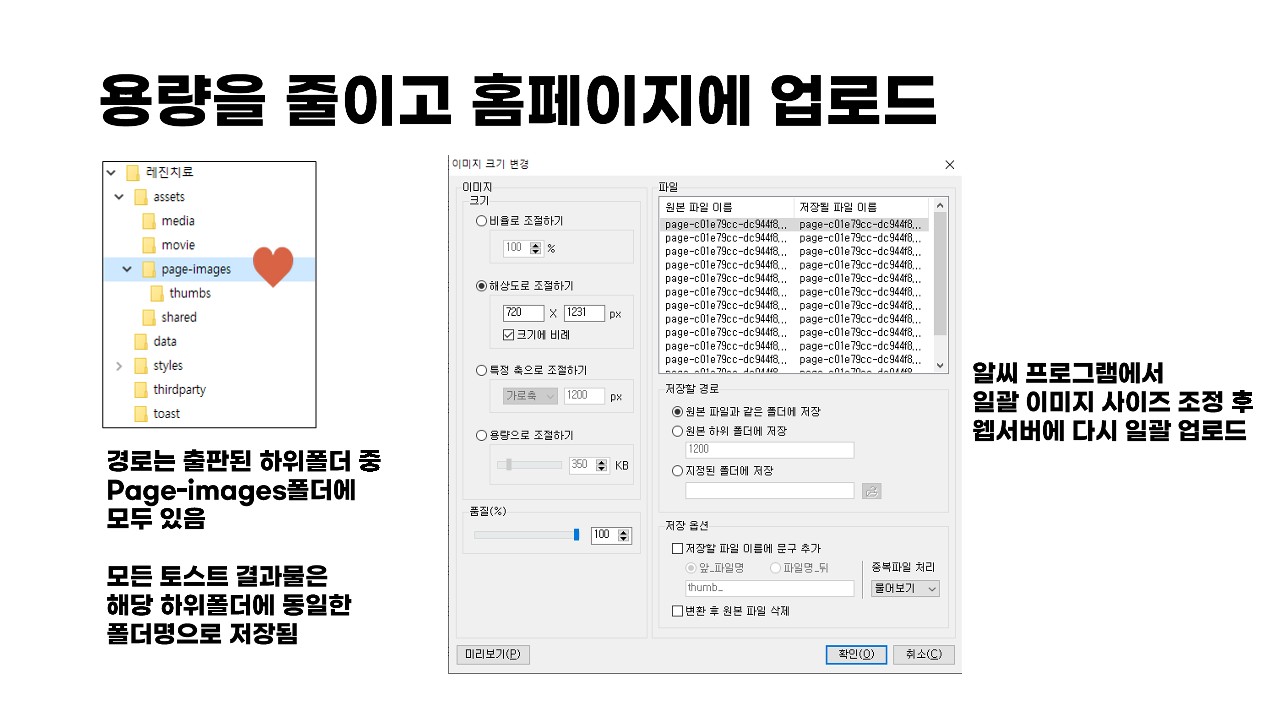This screenshot has height=720, width=1280.
Task: Click the thumbs folder icon
Action: tap(157, 293)
